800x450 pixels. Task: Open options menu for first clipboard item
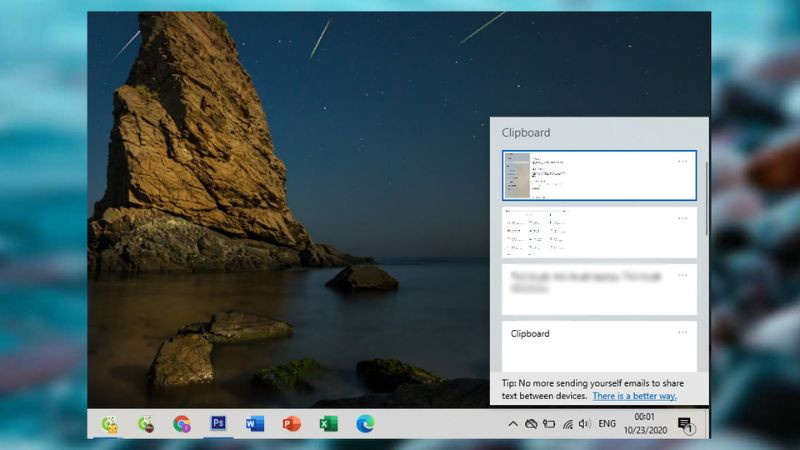coord(683,161)
